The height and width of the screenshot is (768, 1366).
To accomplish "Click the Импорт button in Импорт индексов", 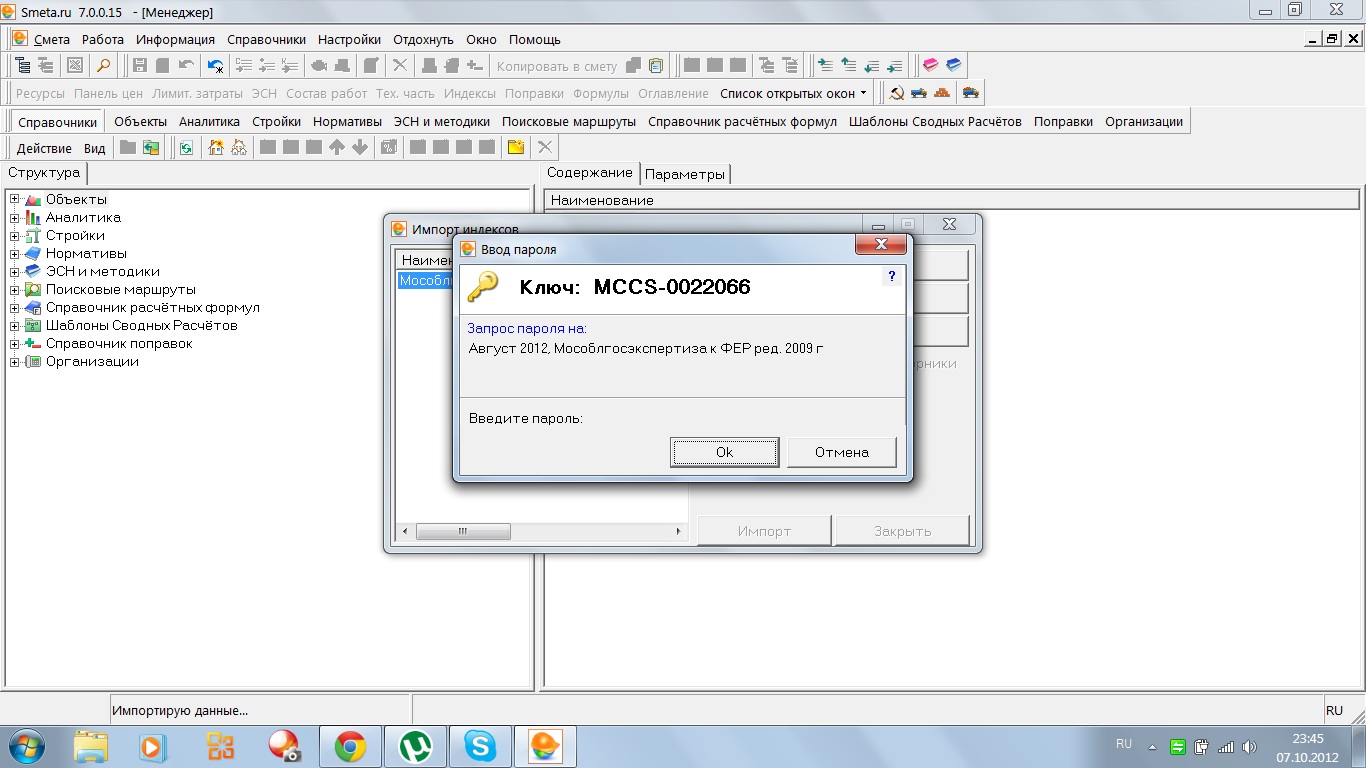I will [x=764, y=531].
